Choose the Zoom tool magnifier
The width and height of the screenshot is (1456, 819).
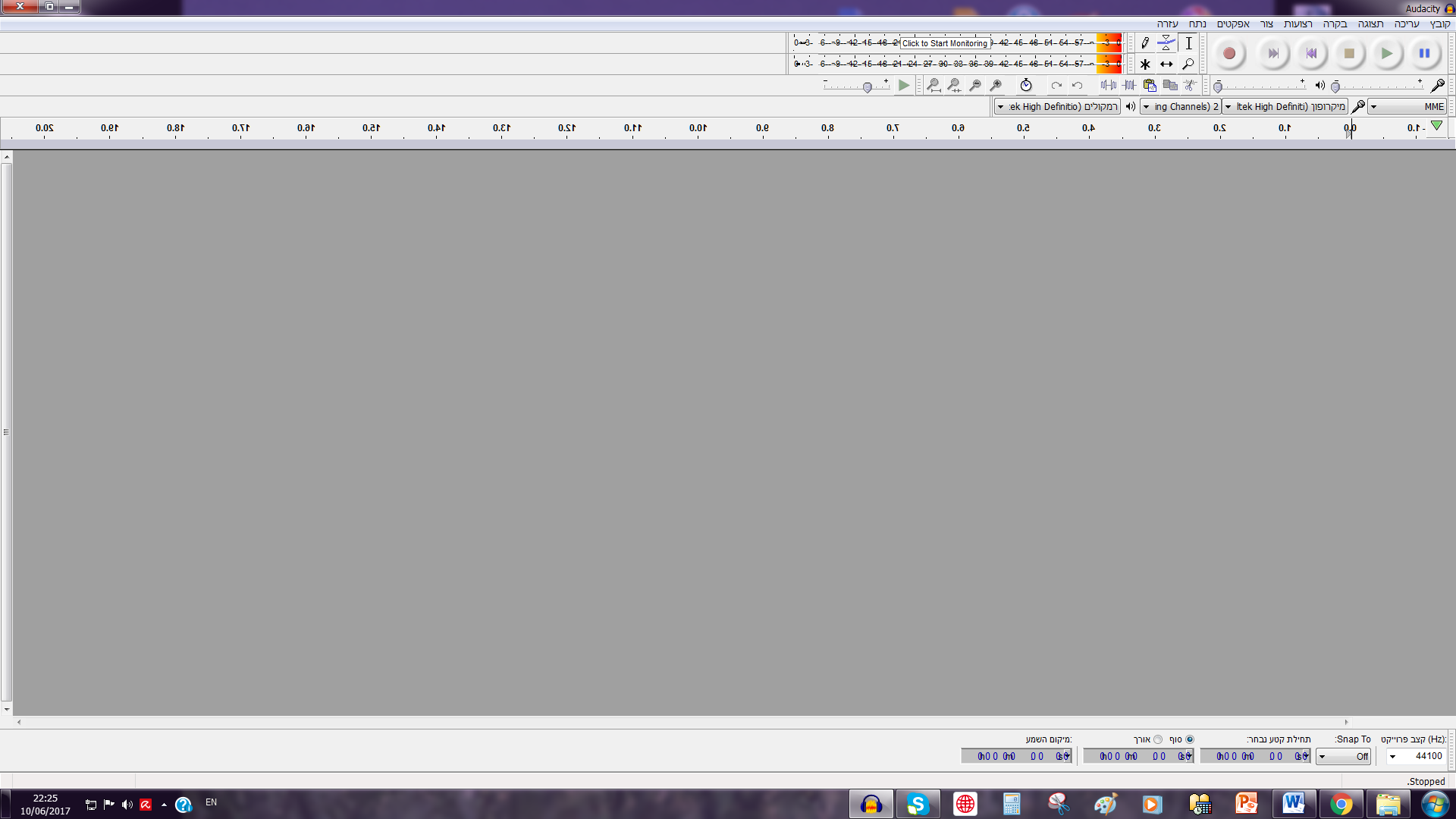tap(1188, 64)
